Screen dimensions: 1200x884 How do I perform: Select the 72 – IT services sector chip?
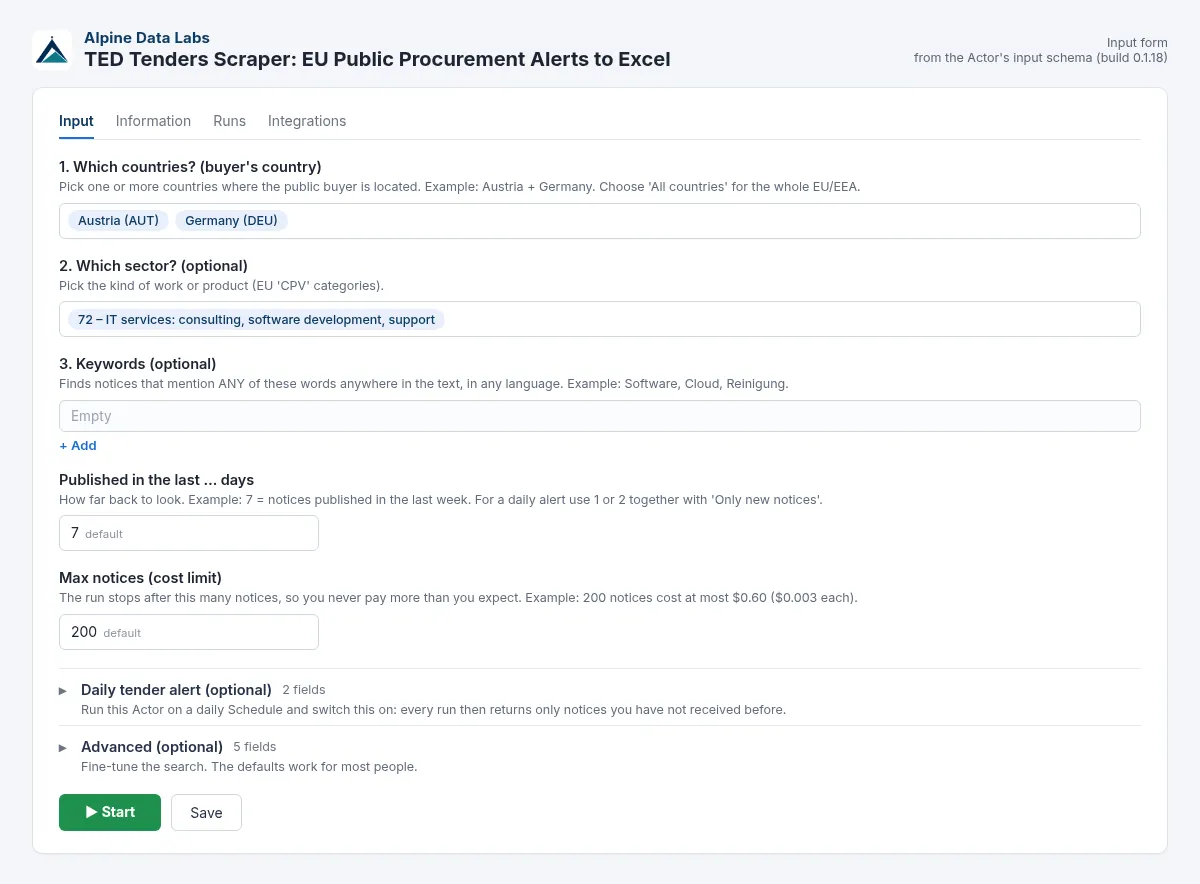click(256, 320)
